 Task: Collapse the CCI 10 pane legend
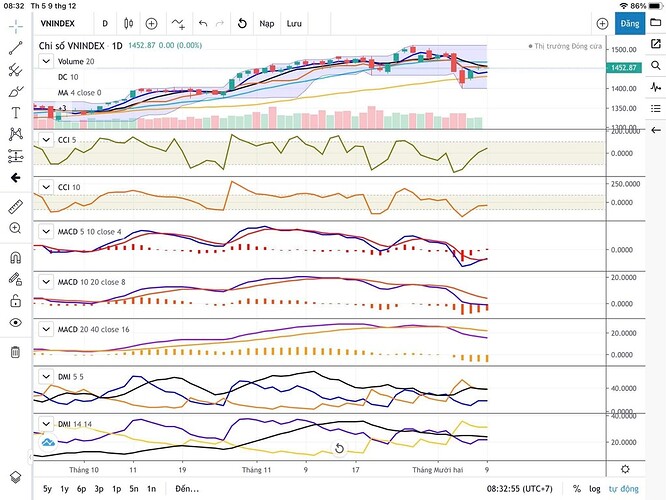point(46,187)
